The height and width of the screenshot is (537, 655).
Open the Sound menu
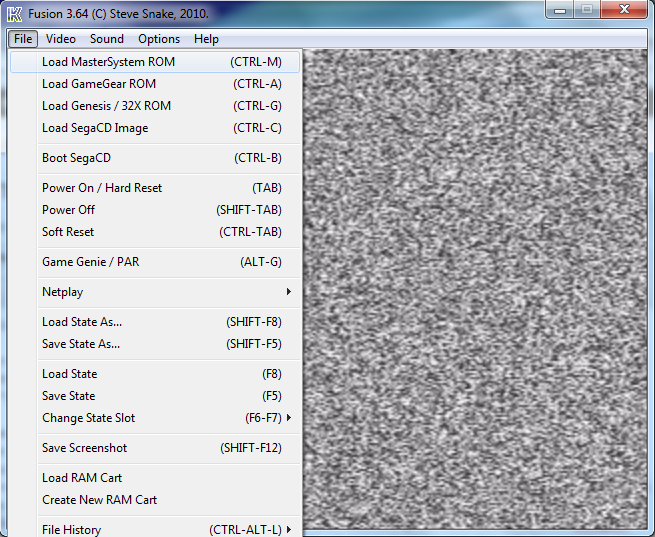pos(107,39)
